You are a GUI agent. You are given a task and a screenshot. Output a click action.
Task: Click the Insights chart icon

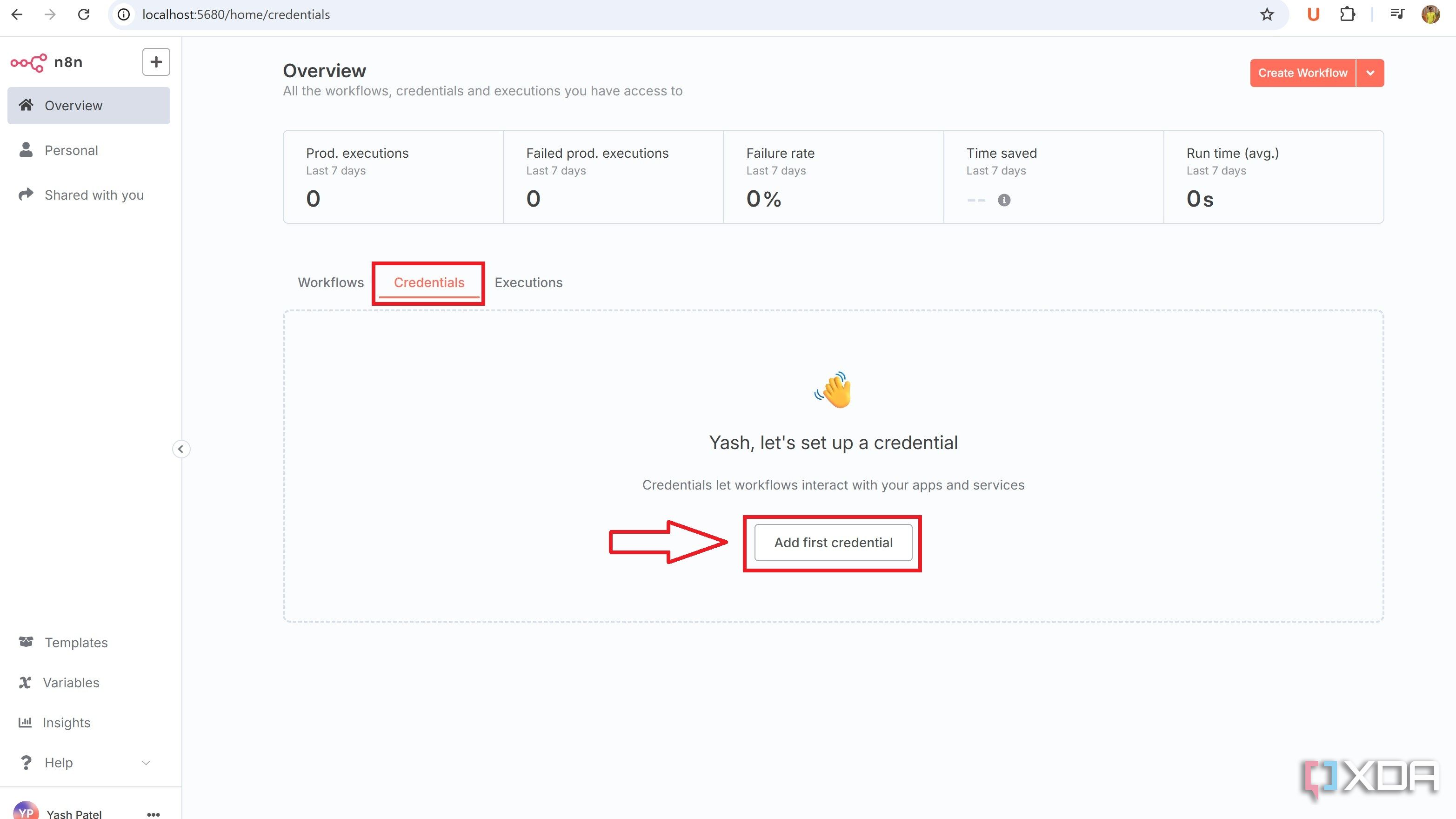click(25, 722)
